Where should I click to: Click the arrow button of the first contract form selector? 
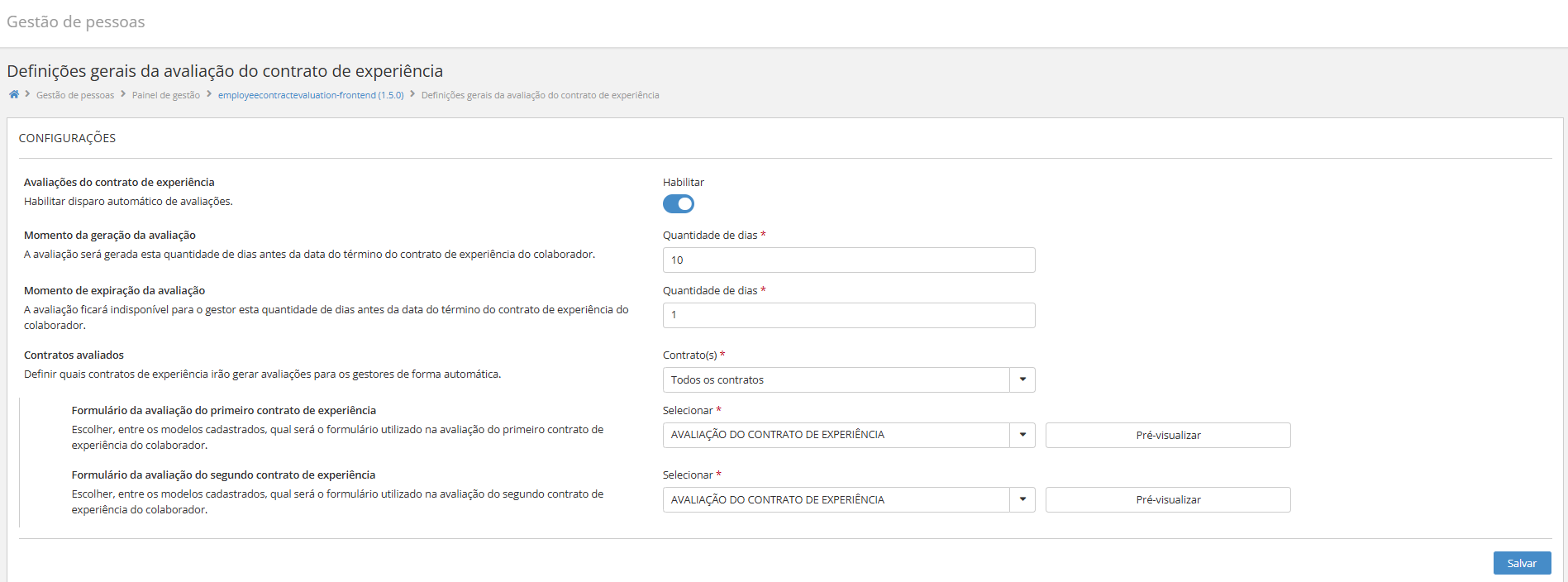1022,435
